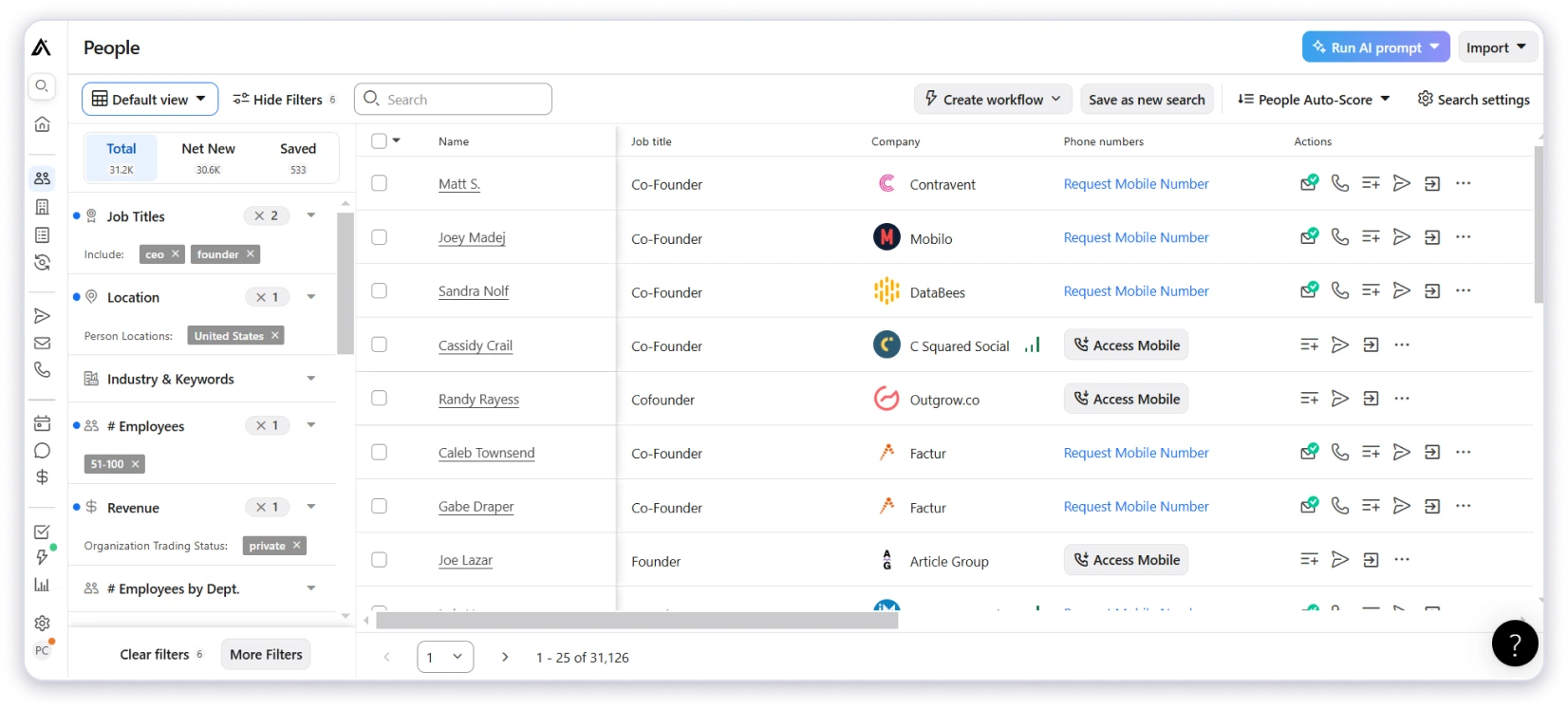The height and width of the screenshot is (709, 1568).
Task: Open more actions menu for Sandra Nolf
Action: click(x=1463, y=291)
